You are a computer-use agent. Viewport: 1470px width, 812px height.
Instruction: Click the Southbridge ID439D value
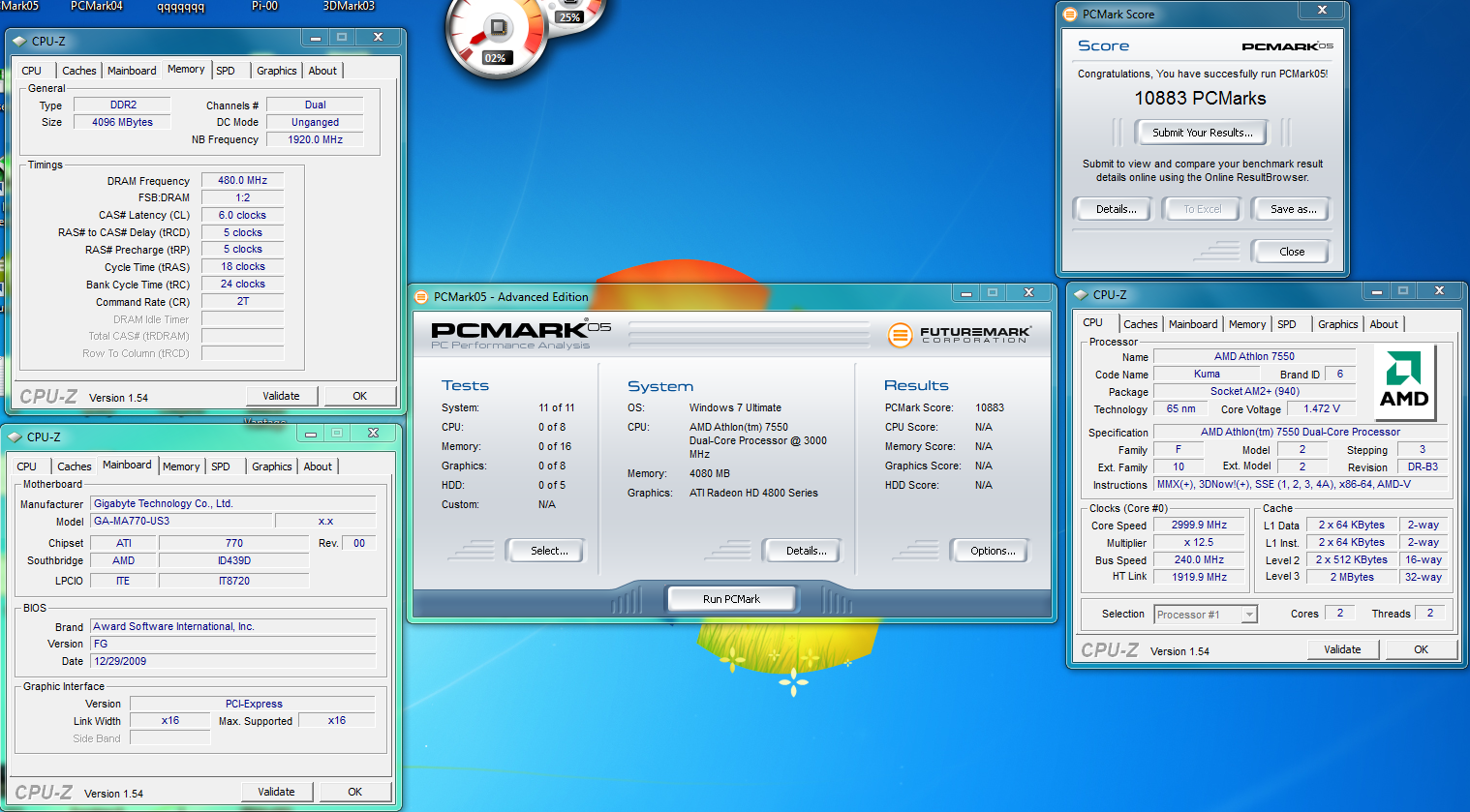coord(233,560)
